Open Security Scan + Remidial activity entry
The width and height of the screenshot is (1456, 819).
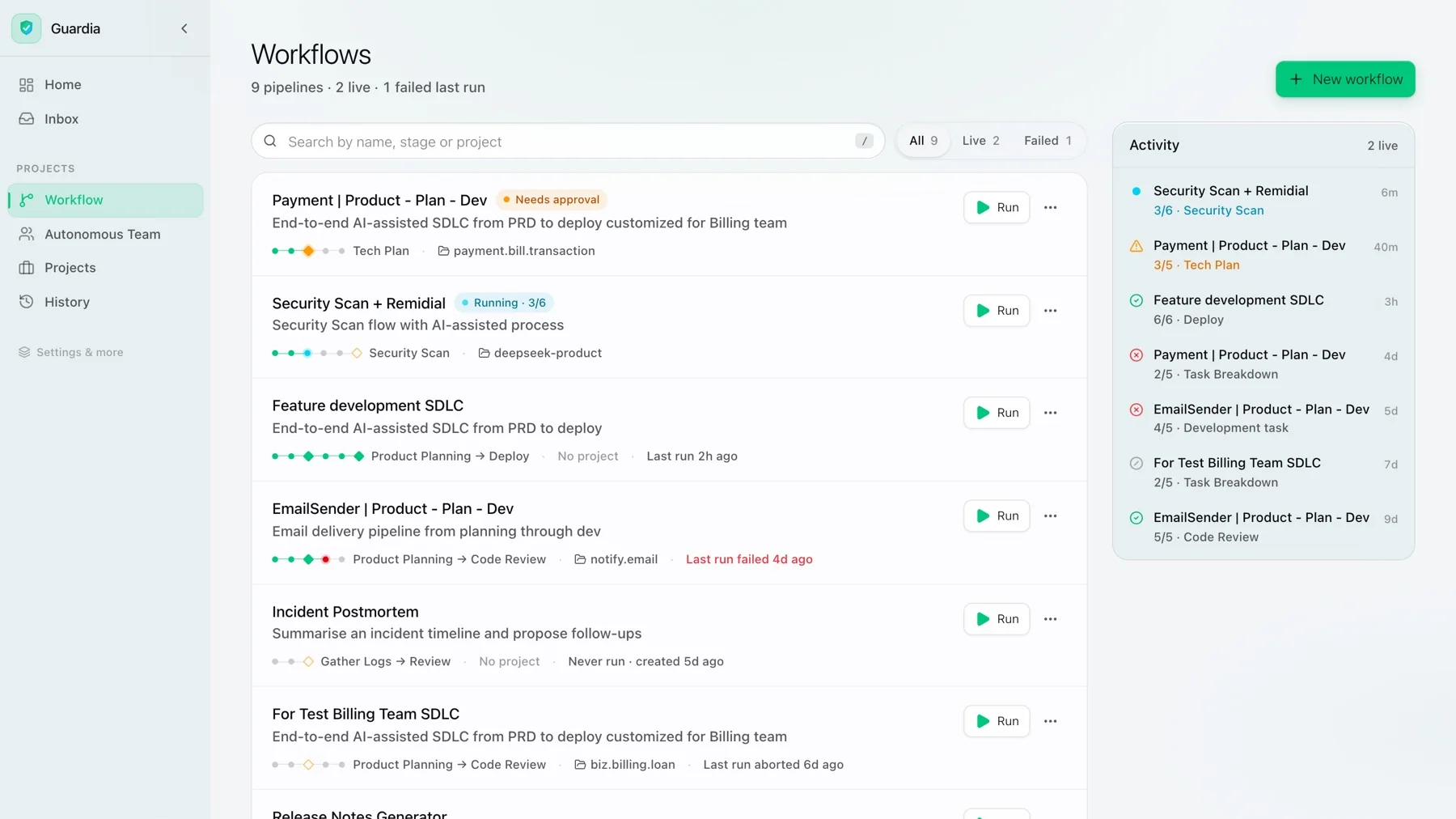(1263, 201)
